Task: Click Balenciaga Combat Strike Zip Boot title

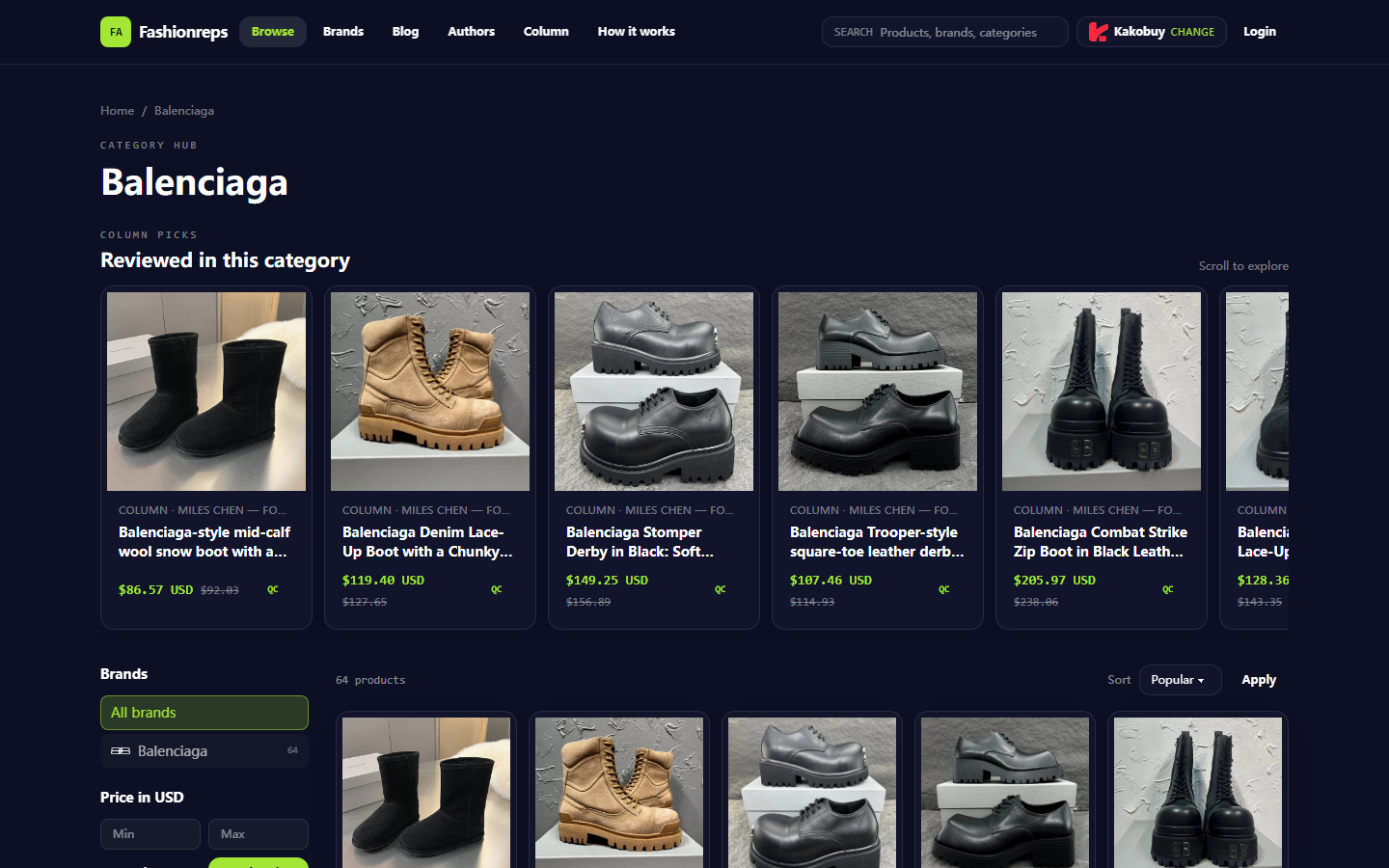Action: coord(1101,542)
